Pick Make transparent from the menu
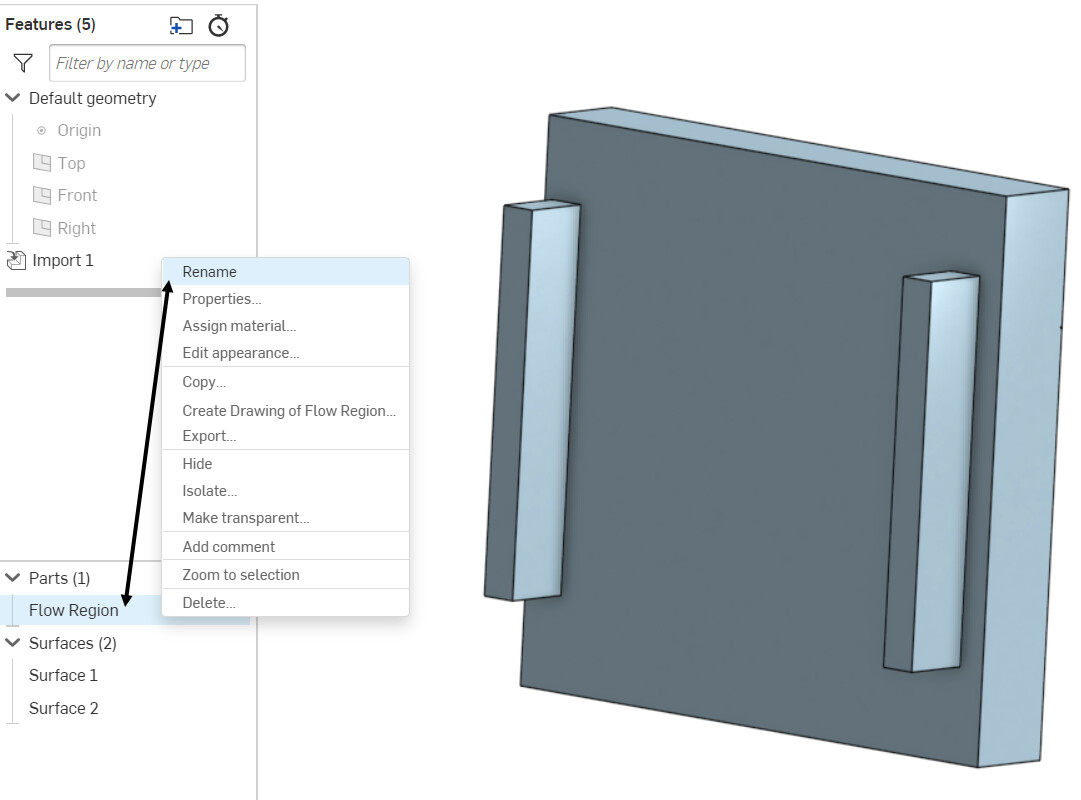1081x800 pixels. [x=246, y=517]
